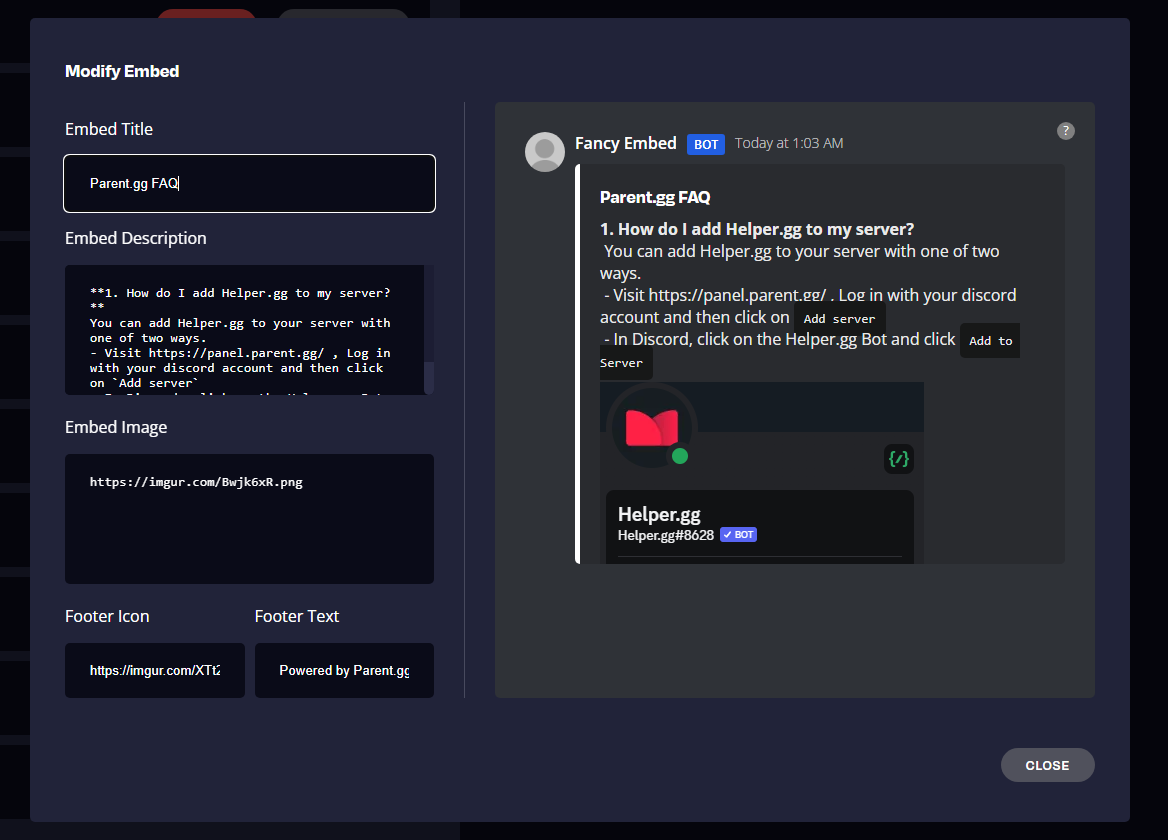The height and width of the screenshot is (840, 1168).
Task: Click the Modify Embed dialog heading
Action: 122,71
